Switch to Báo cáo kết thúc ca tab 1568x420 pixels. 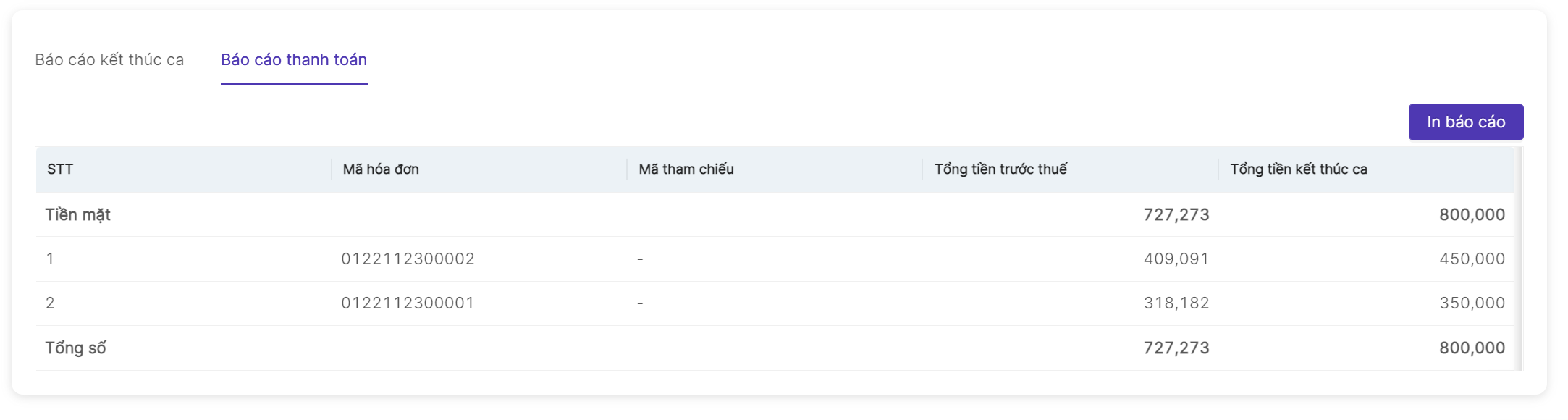coord(109,60)
